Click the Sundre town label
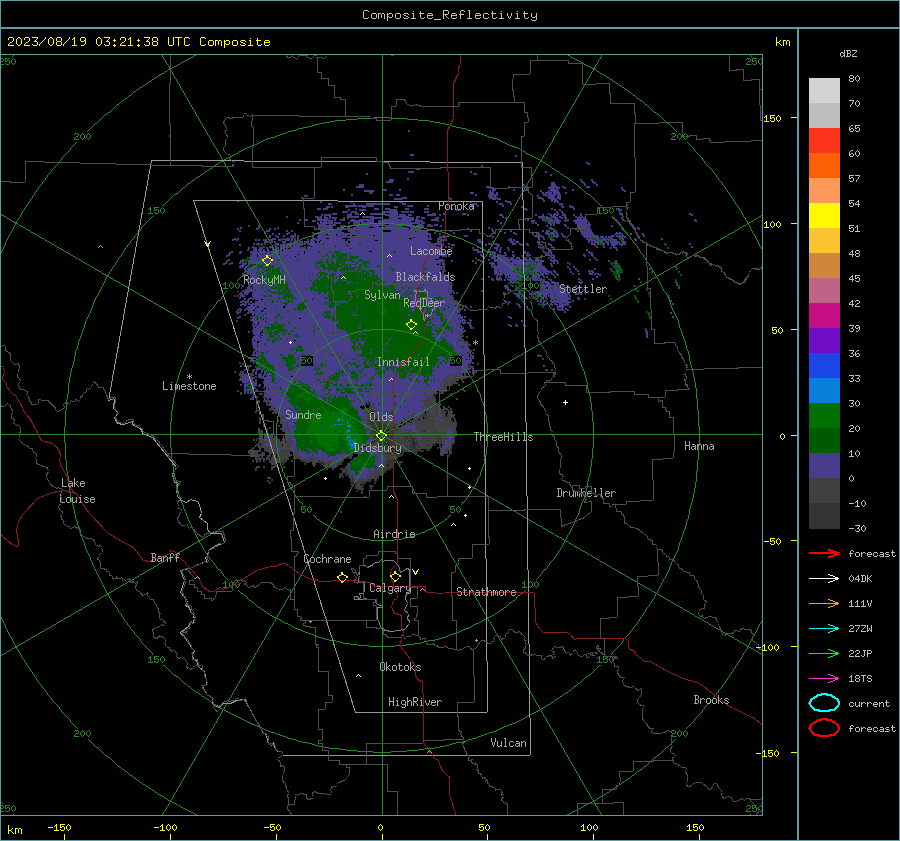The height and width of the screenshot is (841, 900). 303,414
